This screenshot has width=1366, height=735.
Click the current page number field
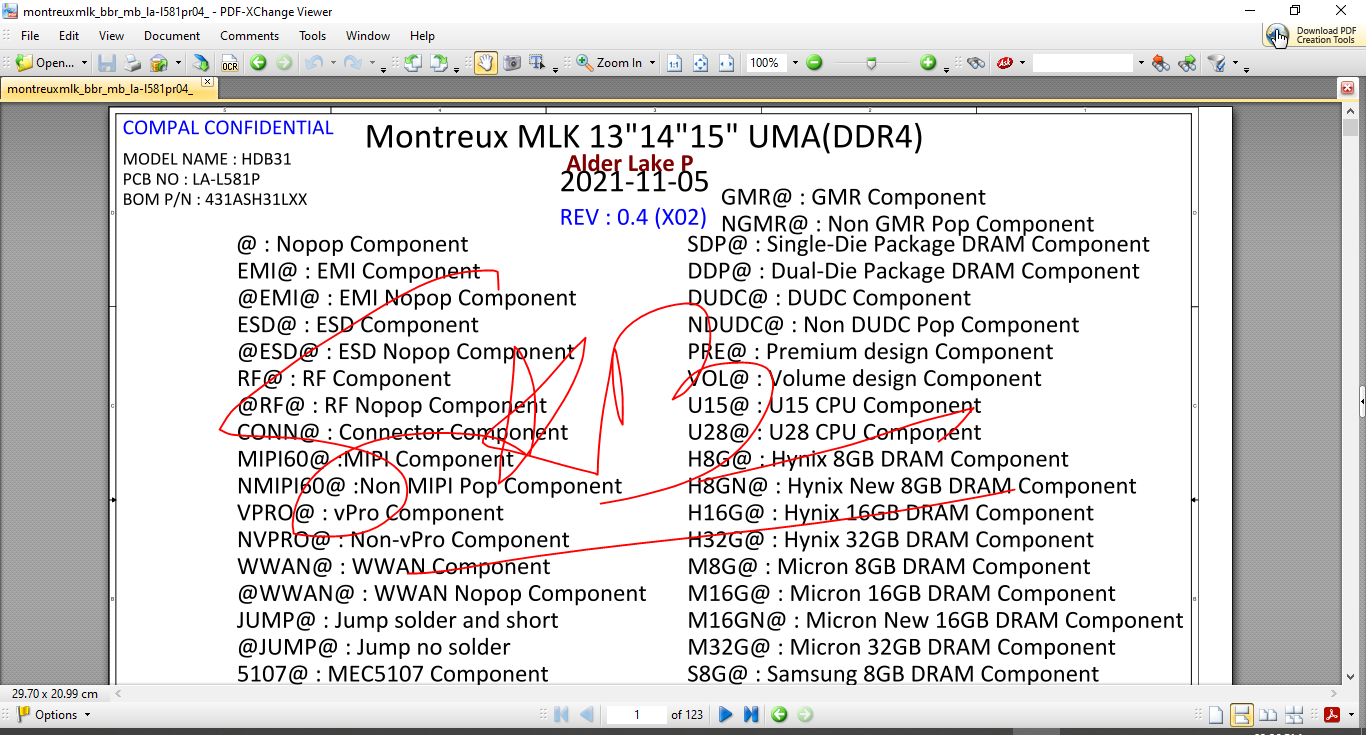pyautogui.click(x=636, y=715)
